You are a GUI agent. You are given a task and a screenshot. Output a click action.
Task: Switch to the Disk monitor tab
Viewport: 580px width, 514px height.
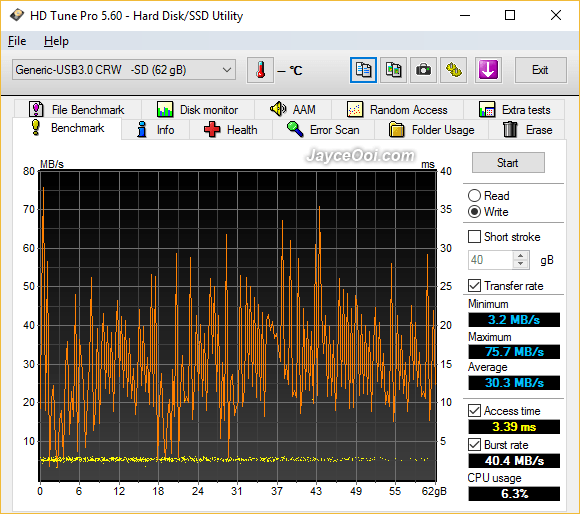coord(198,109)
